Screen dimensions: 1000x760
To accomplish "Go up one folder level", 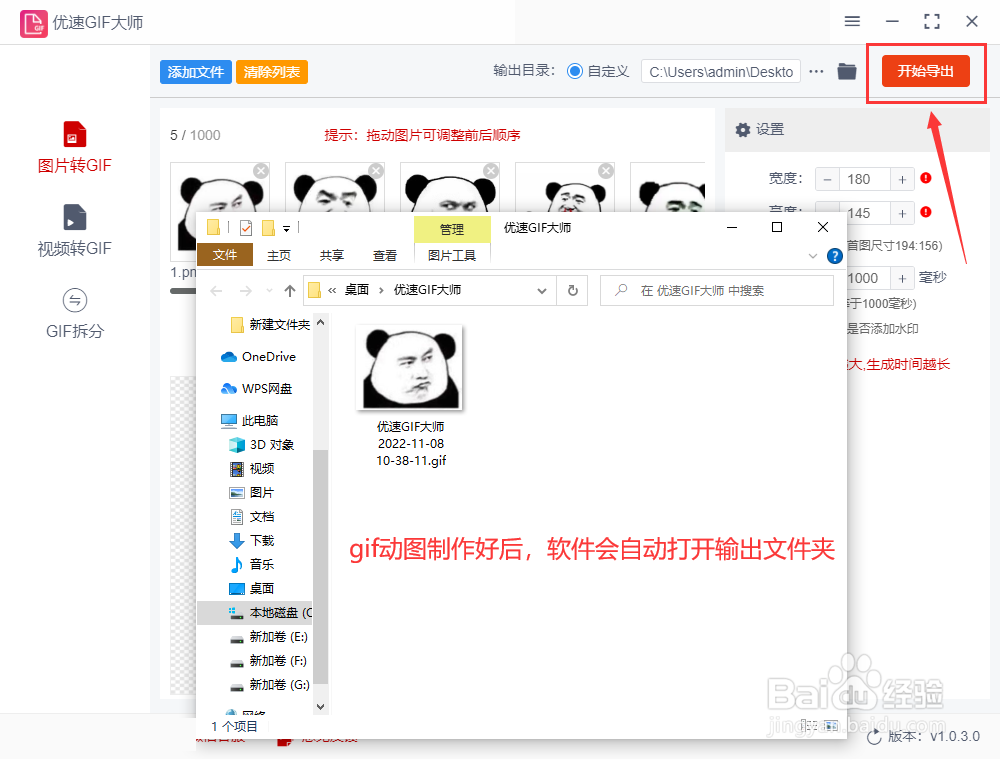I will click(290, 291).
